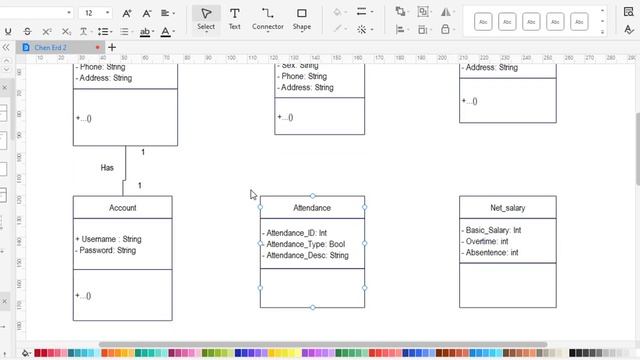Open lock protection tool

[447, 29]
